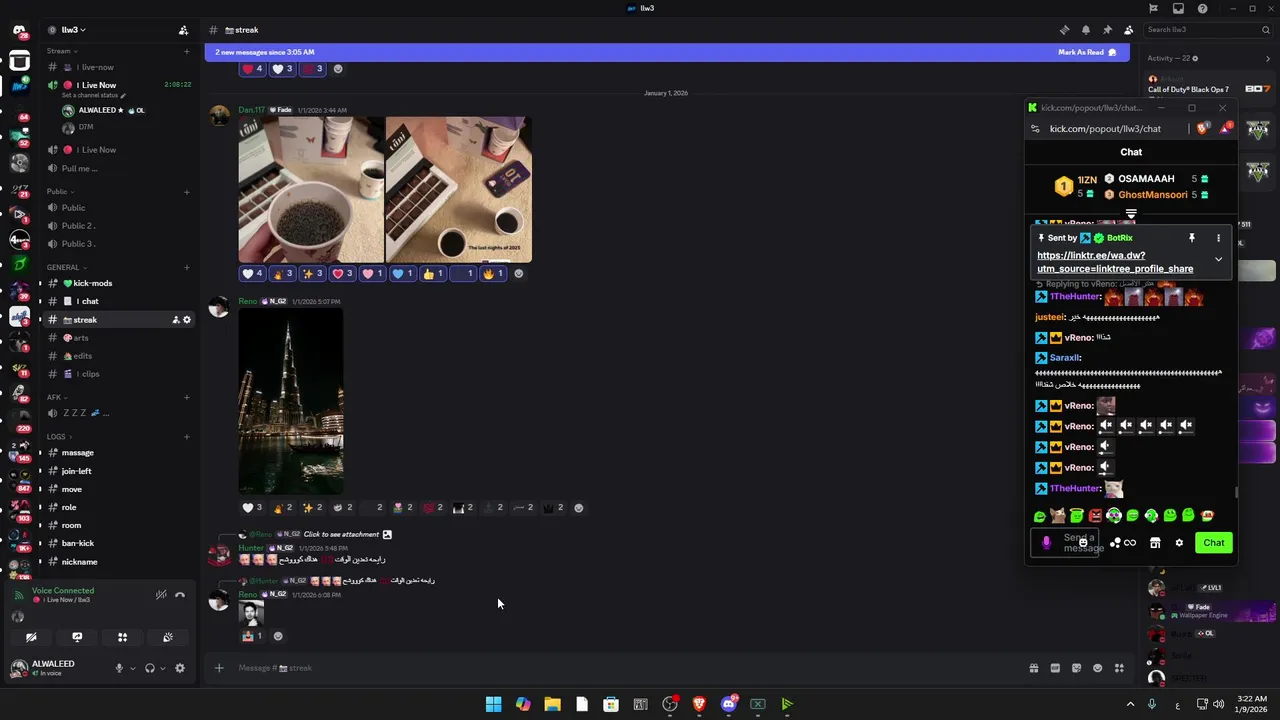
Task: Turn on camera in voice panel
Action: [x=31, y=637]
